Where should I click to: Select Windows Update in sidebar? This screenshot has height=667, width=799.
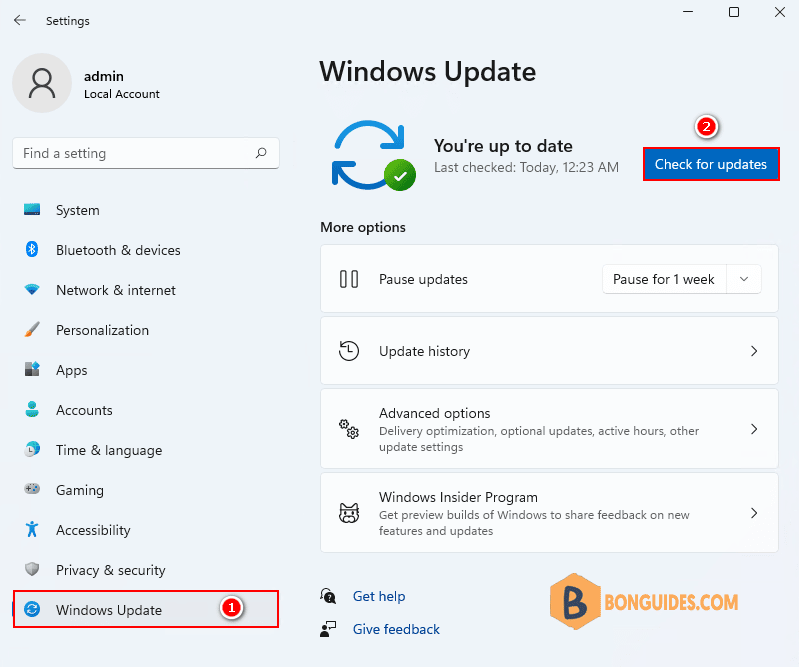pyautogui.click(x=108, y=610)
